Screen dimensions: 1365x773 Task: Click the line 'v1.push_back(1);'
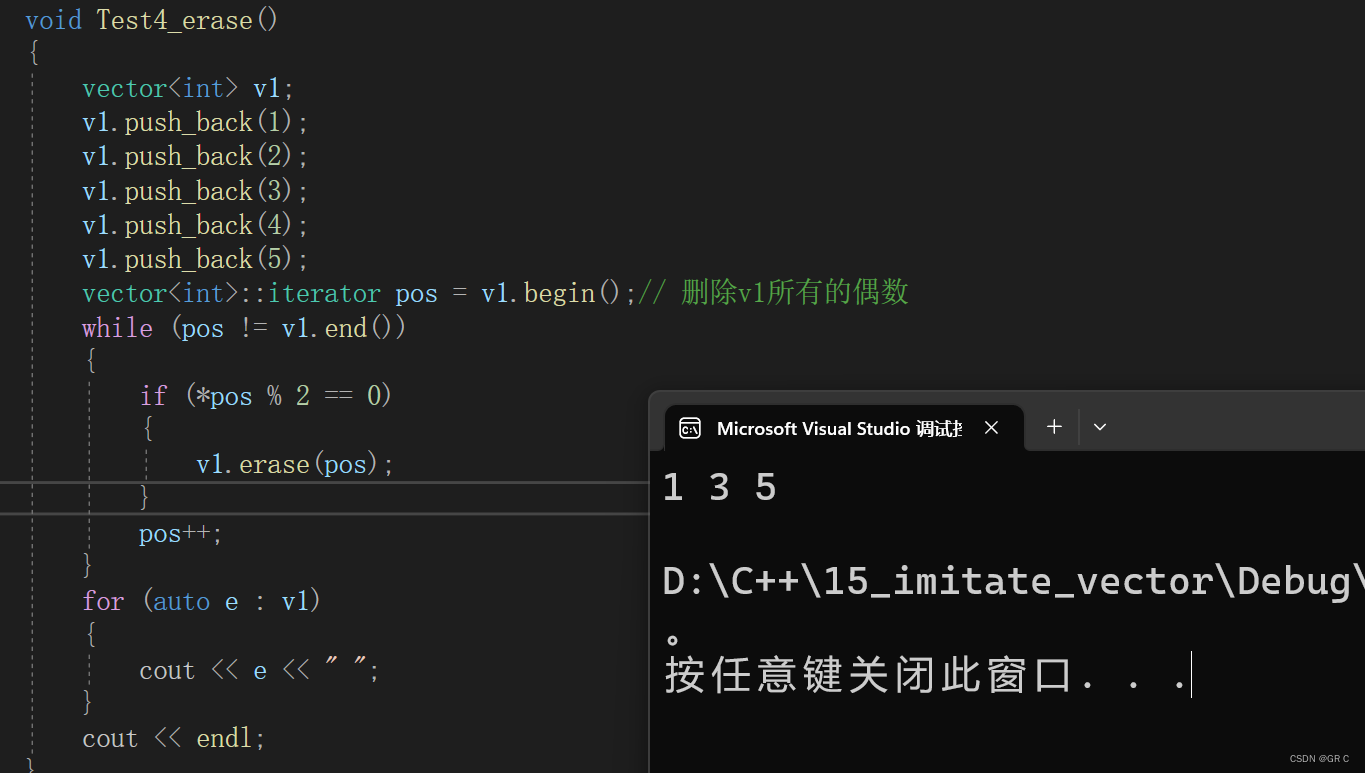coord(196,122)
